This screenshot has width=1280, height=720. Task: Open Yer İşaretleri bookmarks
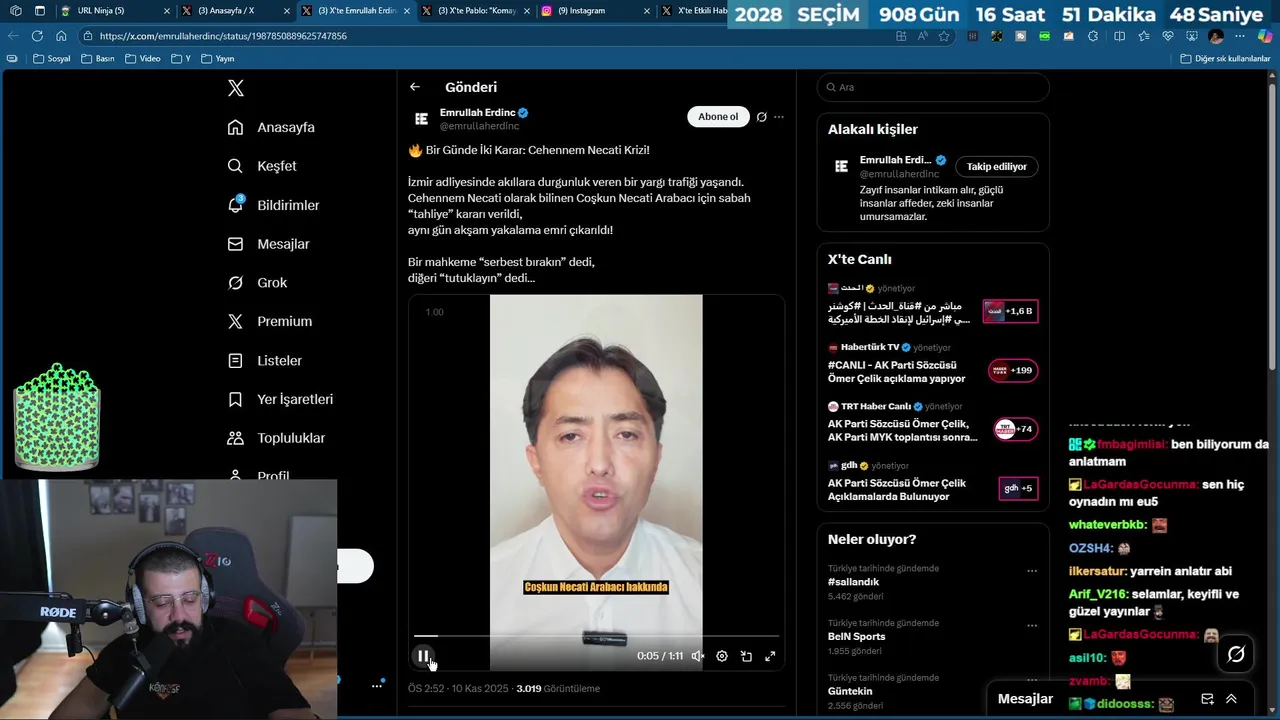280,399
